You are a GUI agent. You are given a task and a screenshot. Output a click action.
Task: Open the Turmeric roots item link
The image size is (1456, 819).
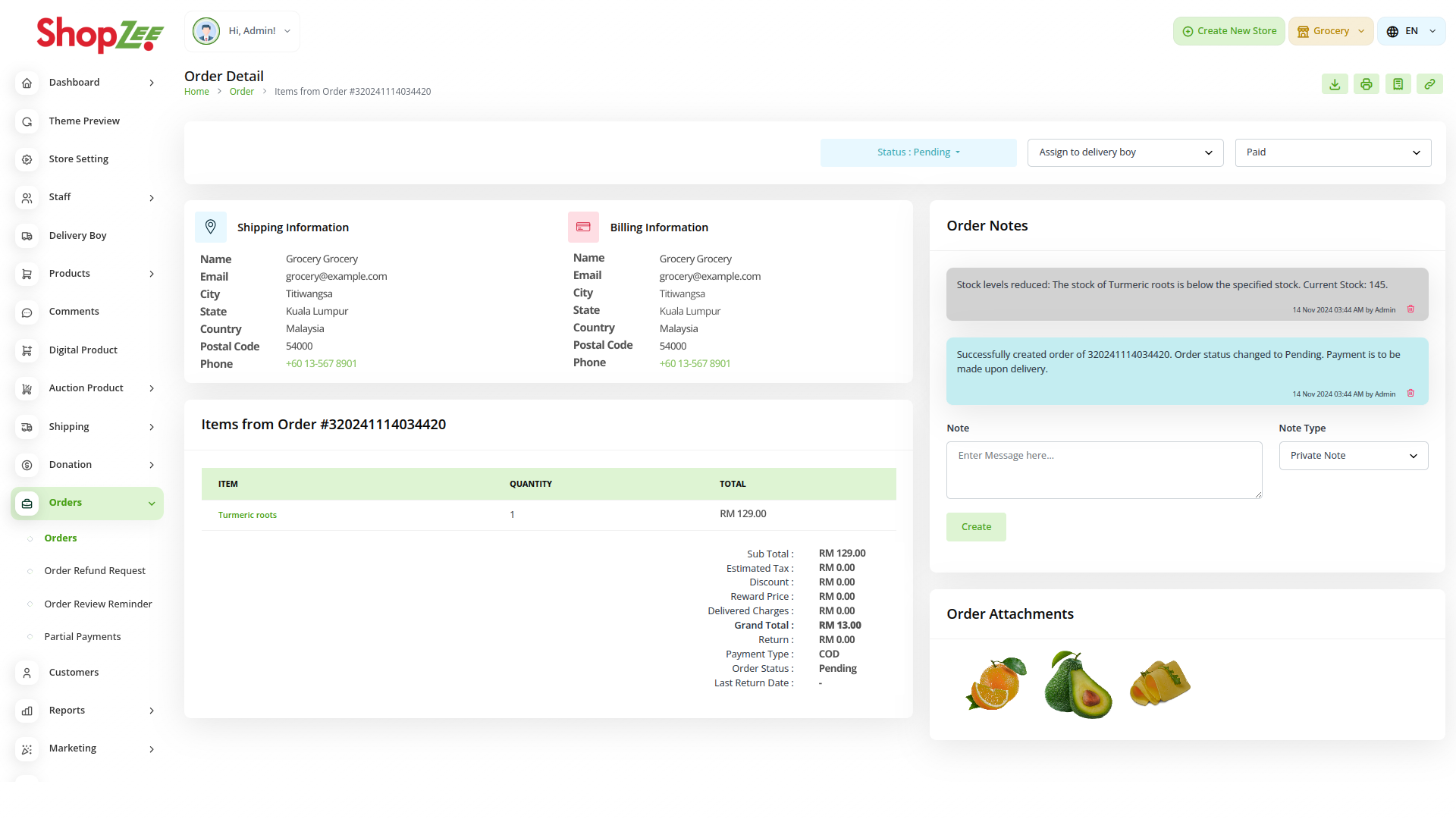[247, 515]
